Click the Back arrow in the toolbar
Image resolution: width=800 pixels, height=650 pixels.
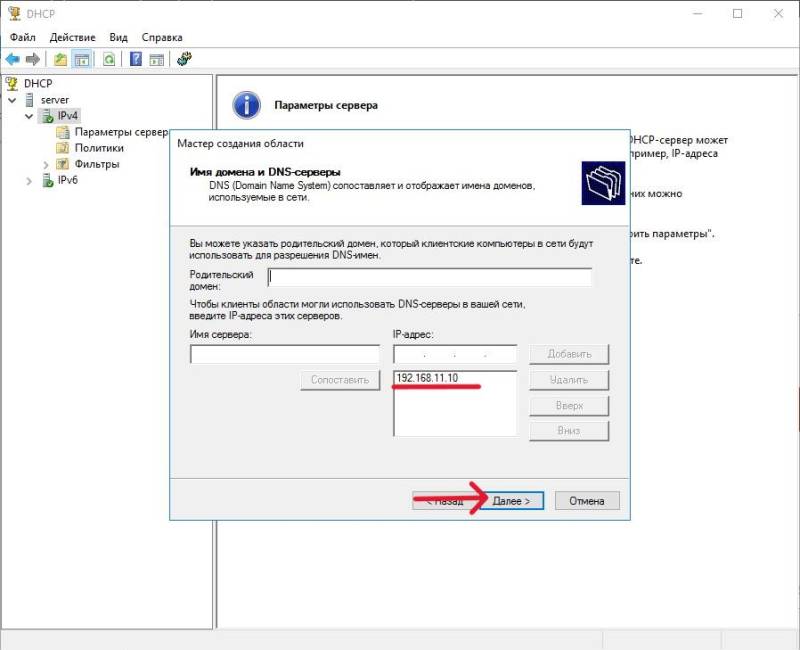point(13,59)
